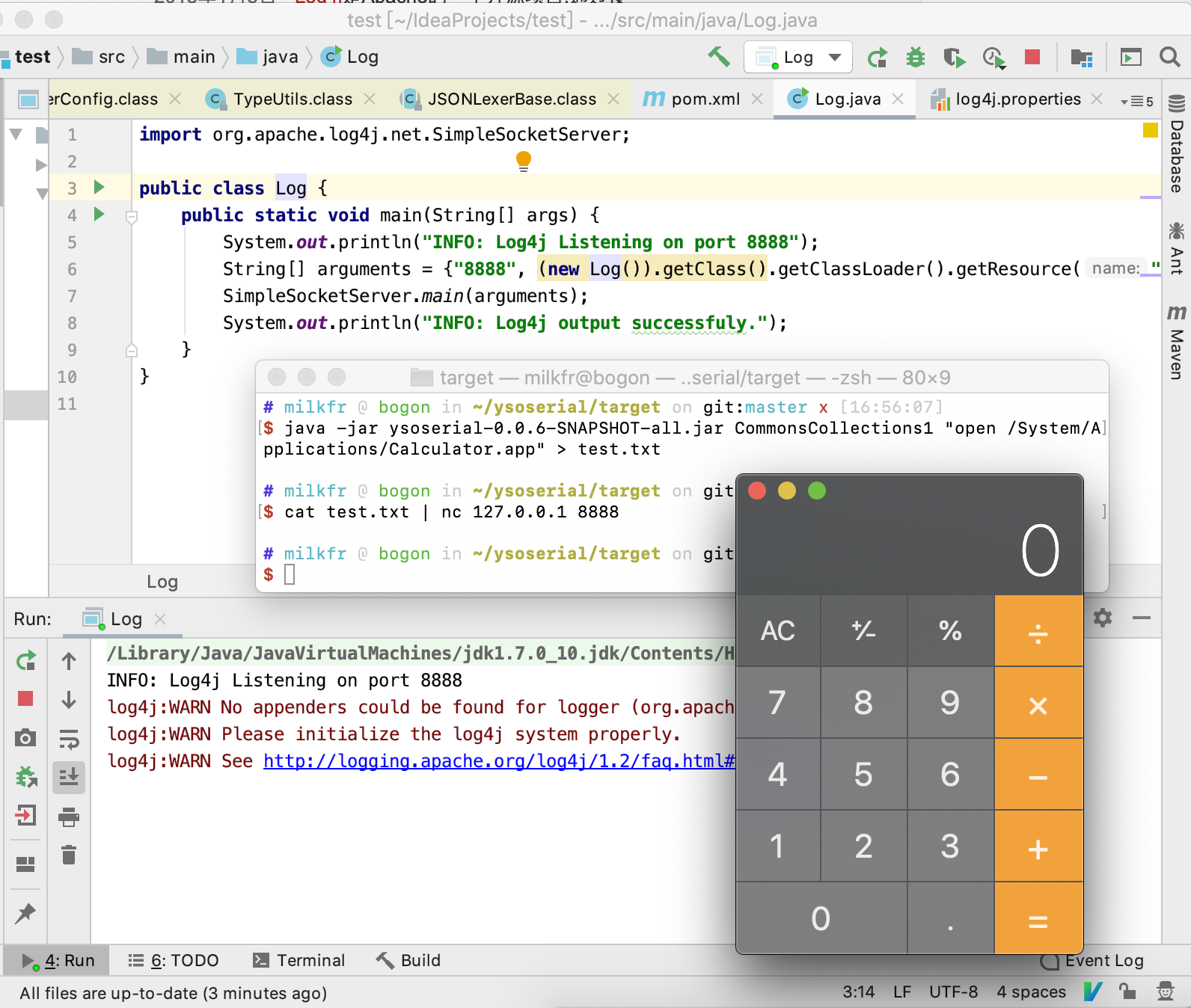
Task: Hide the Run tool window
Action: pos(1142,618)
